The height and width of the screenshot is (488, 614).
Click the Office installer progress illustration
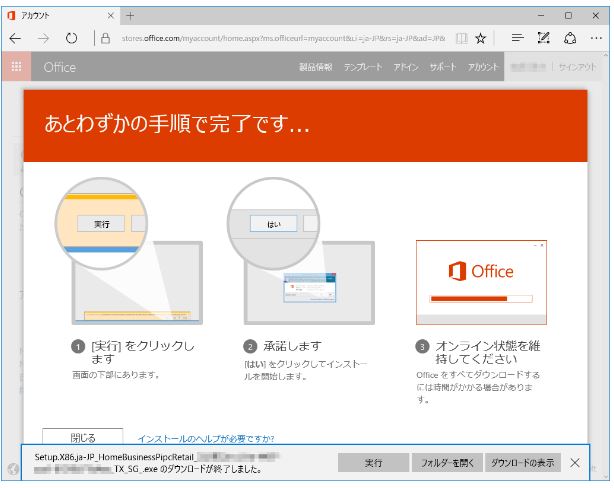click(x=481, y=282)
